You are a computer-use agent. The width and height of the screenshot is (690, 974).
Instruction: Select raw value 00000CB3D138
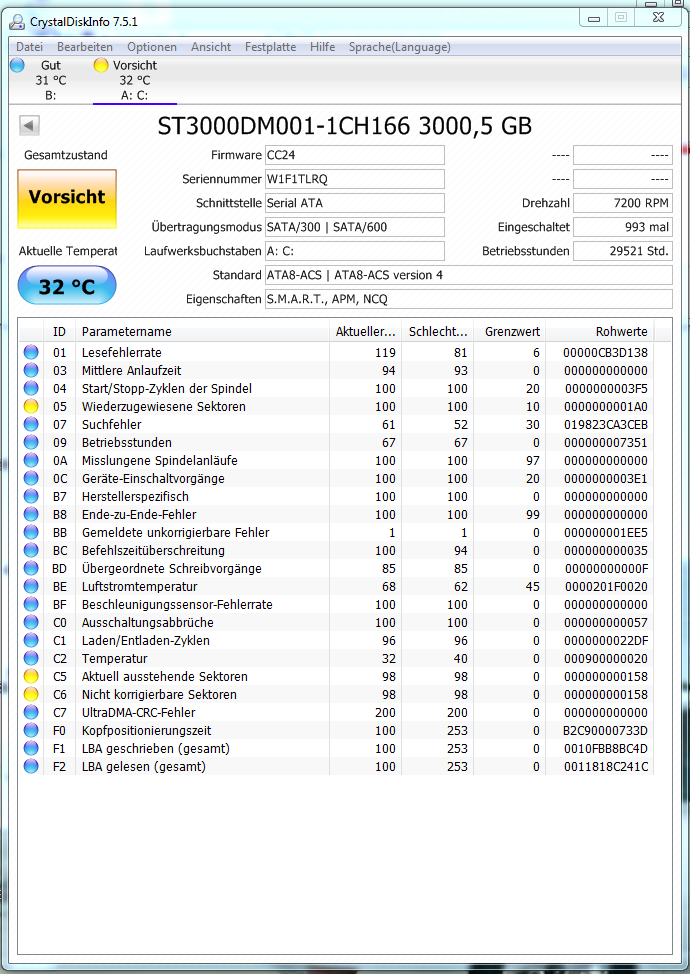605,352
